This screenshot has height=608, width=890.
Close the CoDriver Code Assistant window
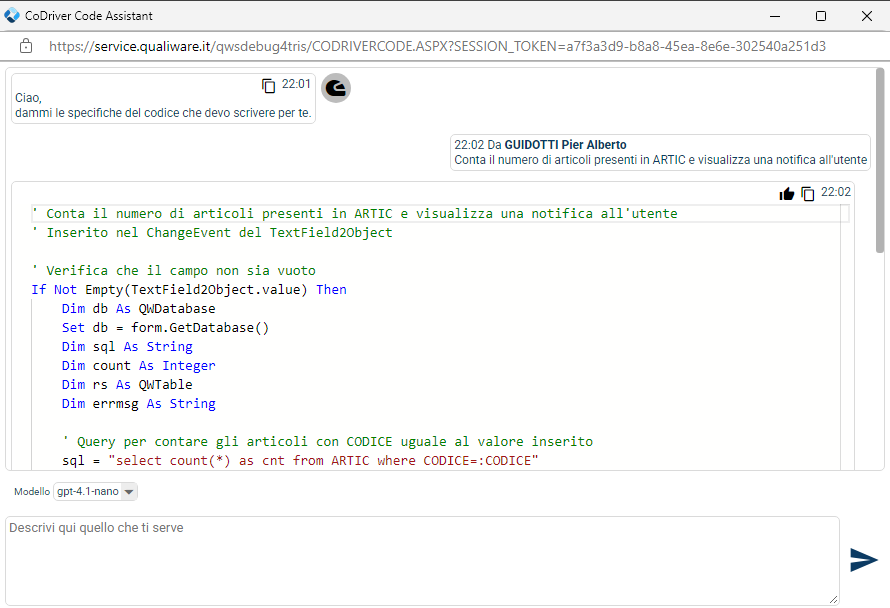866,16
